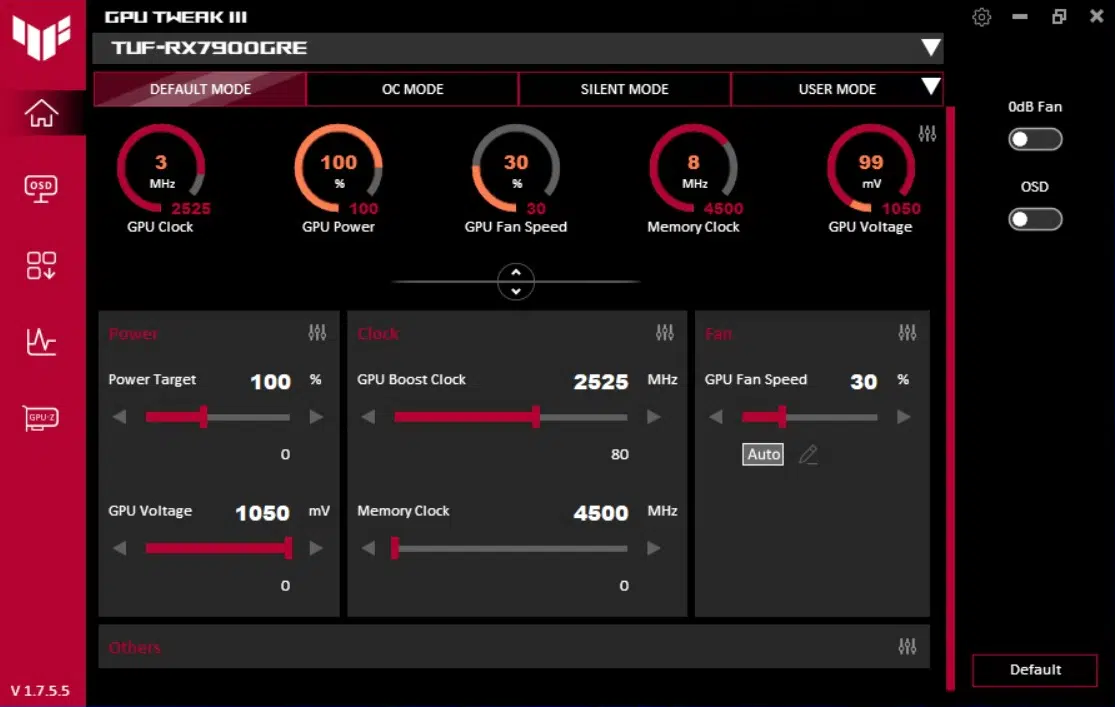
Task: Decrease GPU Fan Speed with left arrow
Action: 715,417
